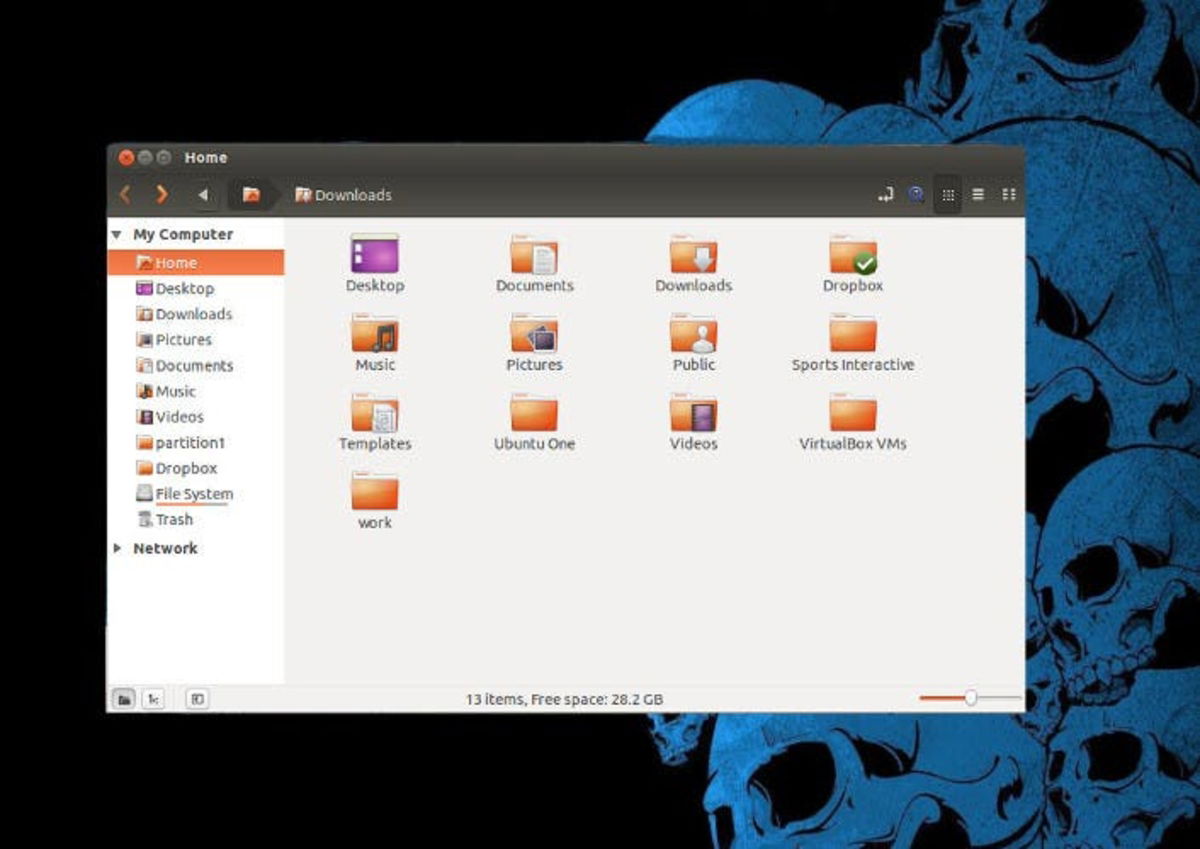Select the Desktop folder icon
Image resolution: width=1200 pixels, height=849 pixels.
375,254
